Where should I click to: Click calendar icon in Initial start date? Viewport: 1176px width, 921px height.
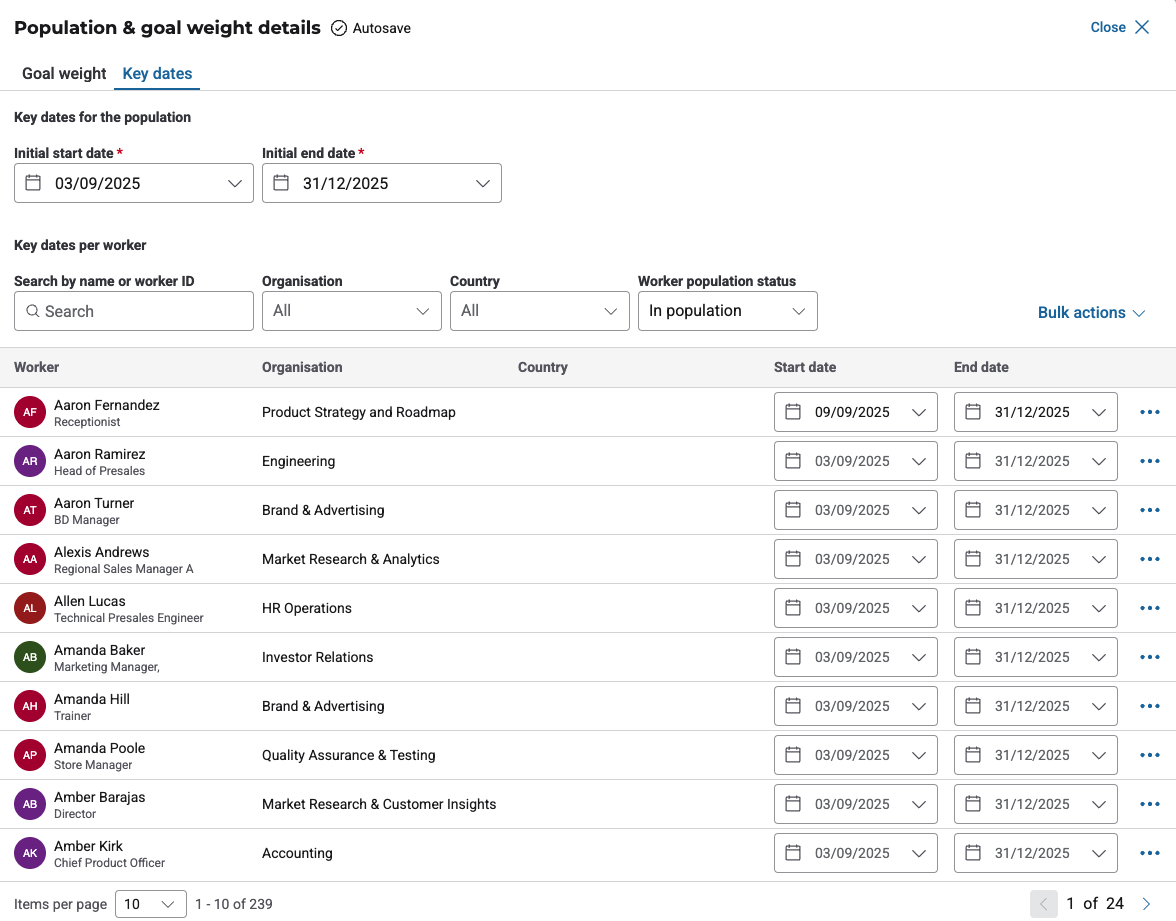click(x=33, y=183)
